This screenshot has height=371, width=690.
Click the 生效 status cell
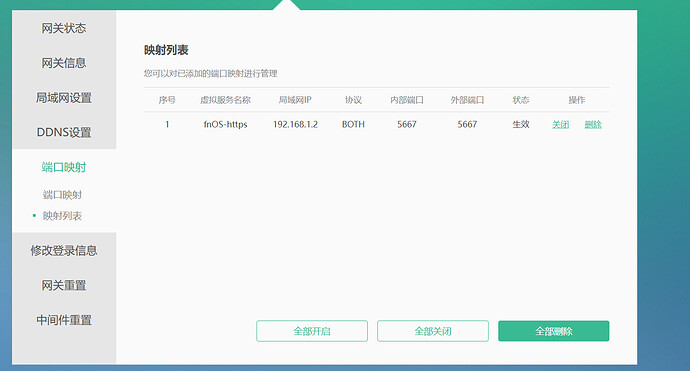(521, 125)
